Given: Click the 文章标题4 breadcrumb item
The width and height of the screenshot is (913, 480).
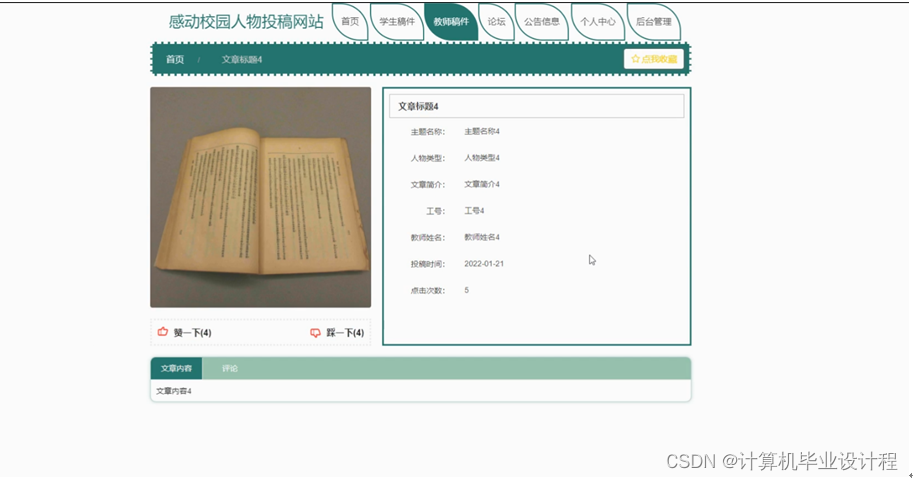Looking at the screenshot, I should click(242, 59).
